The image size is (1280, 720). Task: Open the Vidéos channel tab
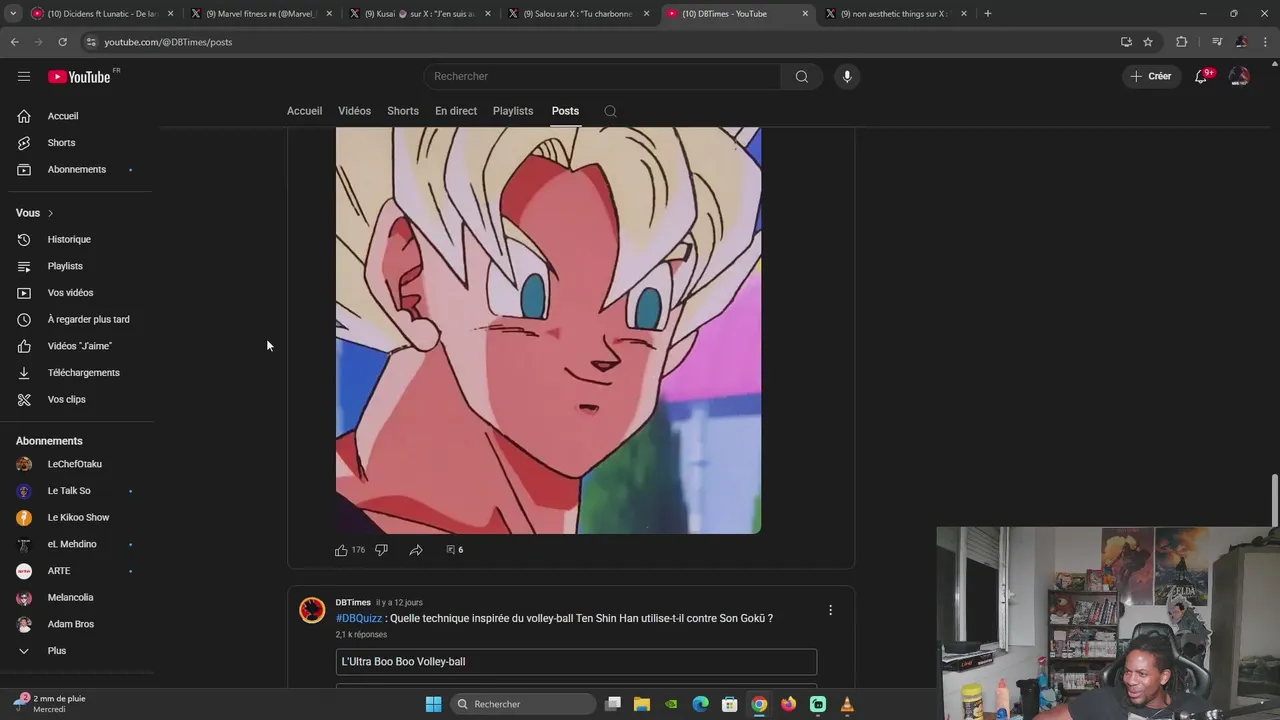point(354,111)
